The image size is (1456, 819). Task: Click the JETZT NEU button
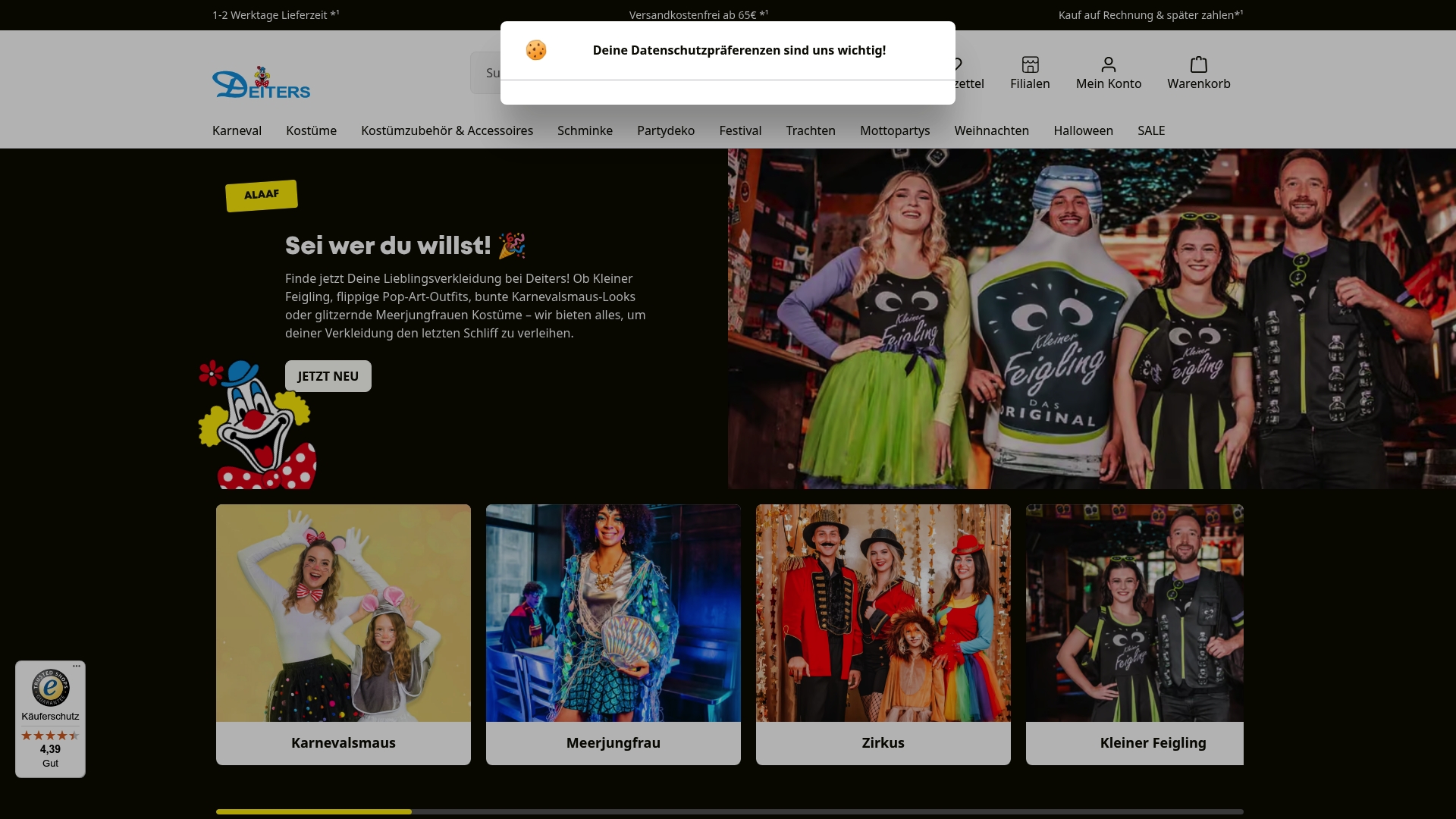(328, 376)
